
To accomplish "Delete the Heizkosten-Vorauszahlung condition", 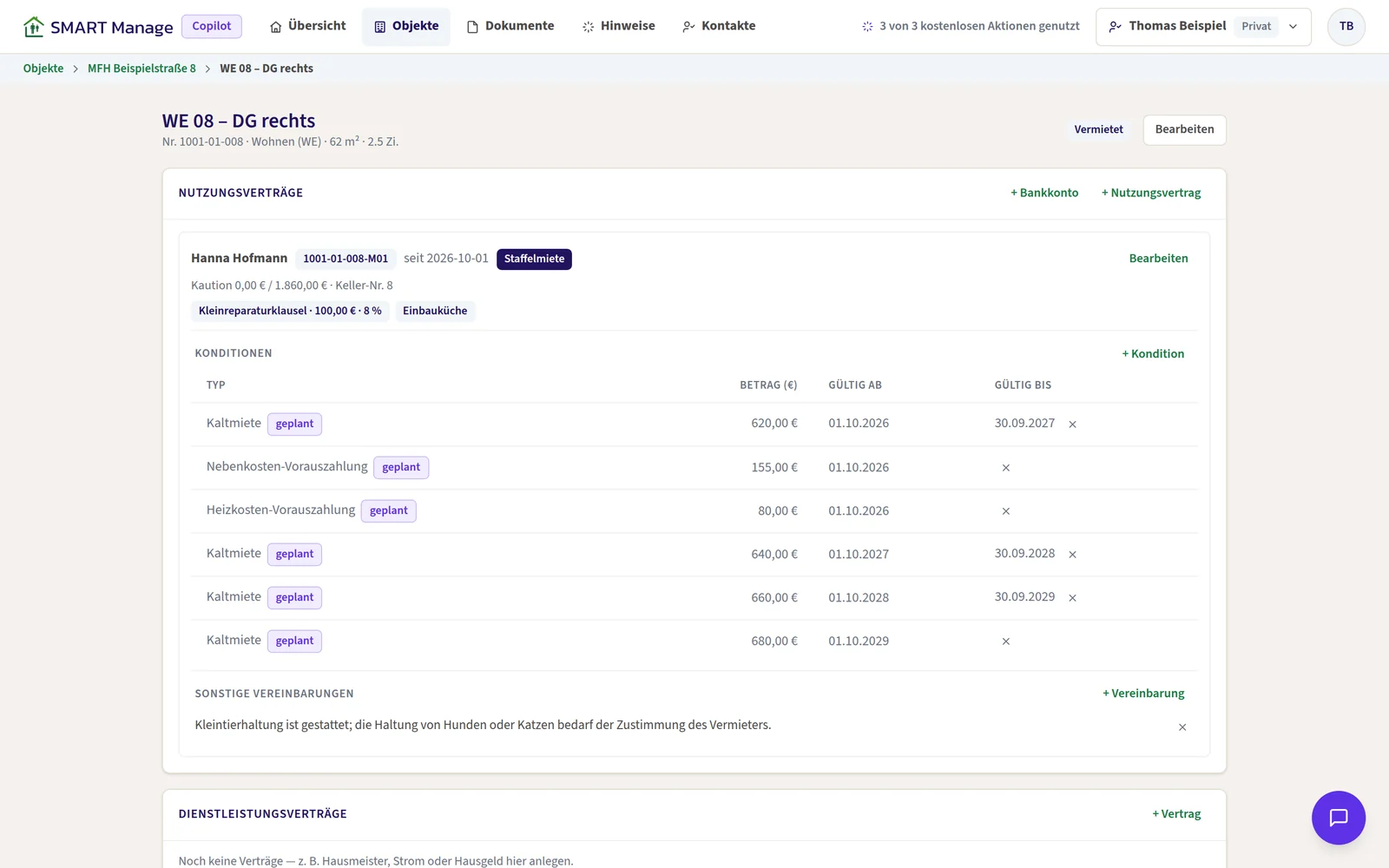I will point(1006,511).
